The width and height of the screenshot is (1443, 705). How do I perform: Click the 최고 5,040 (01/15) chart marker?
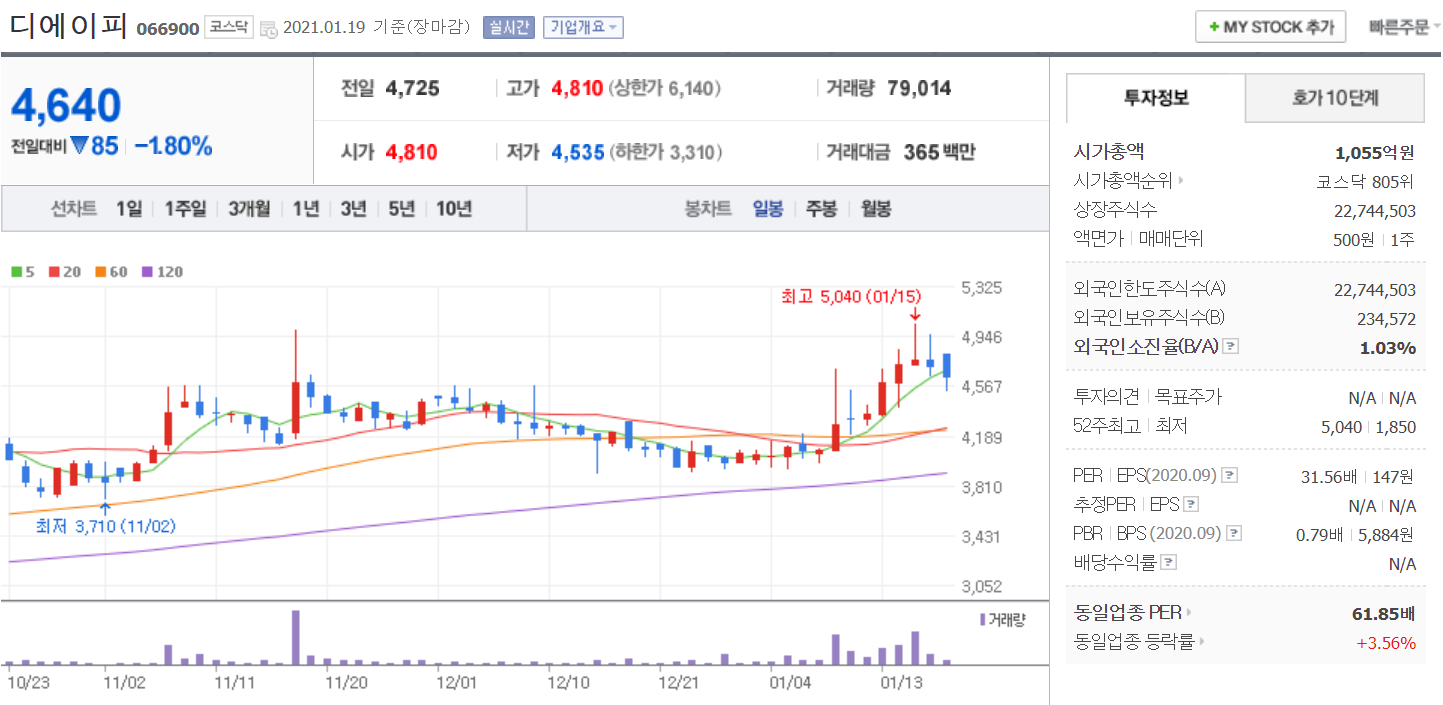click(851, 296)
